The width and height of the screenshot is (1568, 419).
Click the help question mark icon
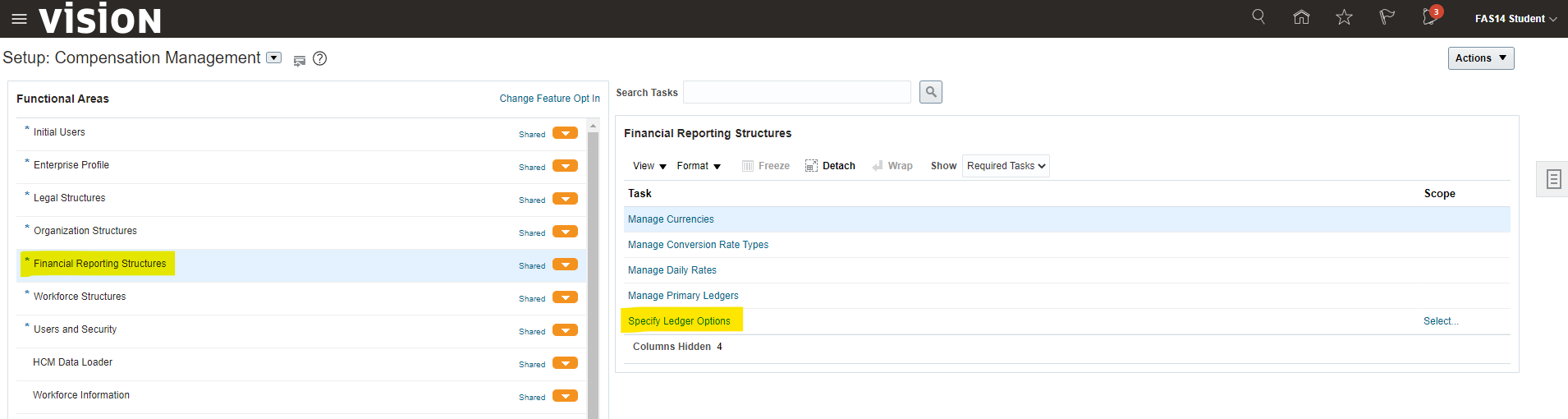pos(320,58)
